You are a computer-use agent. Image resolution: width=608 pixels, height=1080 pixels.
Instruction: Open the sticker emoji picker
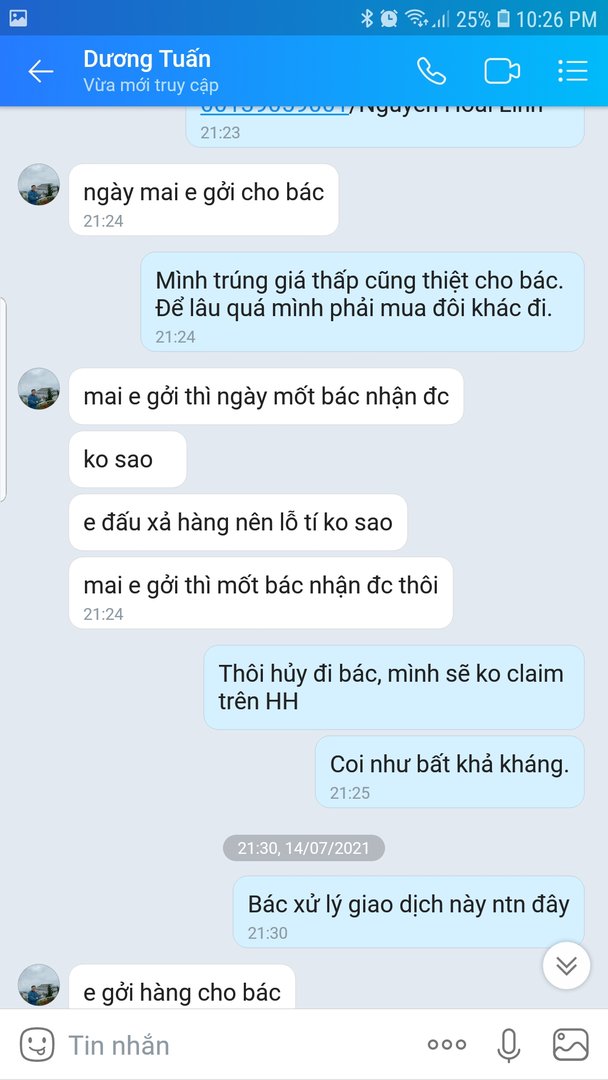(36, 1044)
